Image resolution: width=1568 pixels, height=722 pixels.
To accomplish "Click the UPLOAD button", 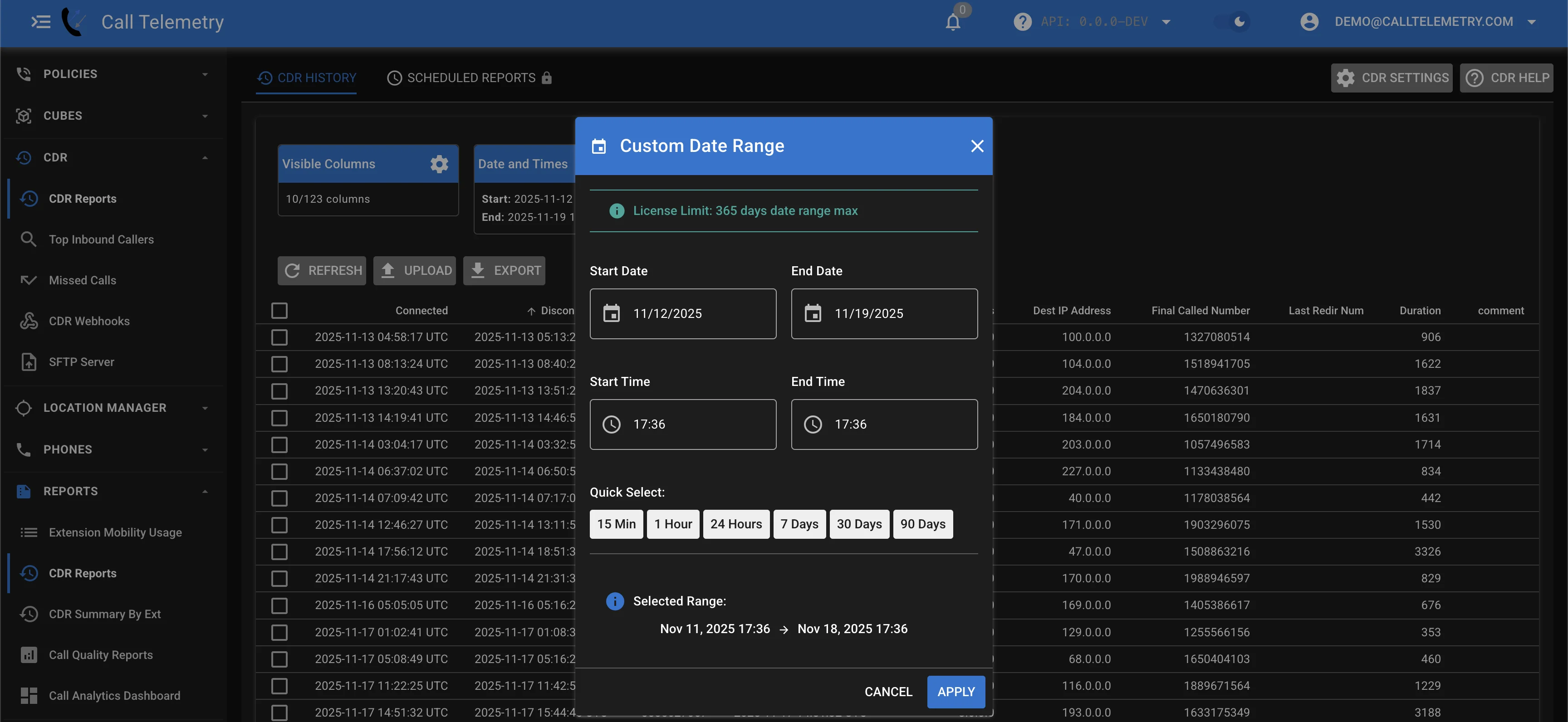I will (415, 271).
